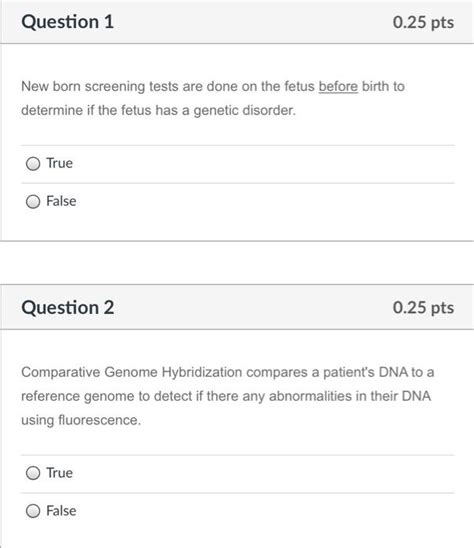Click the phrase "Comparative Genome Hybridization"
The image size is (474, 548).
[x=132, y=372]
